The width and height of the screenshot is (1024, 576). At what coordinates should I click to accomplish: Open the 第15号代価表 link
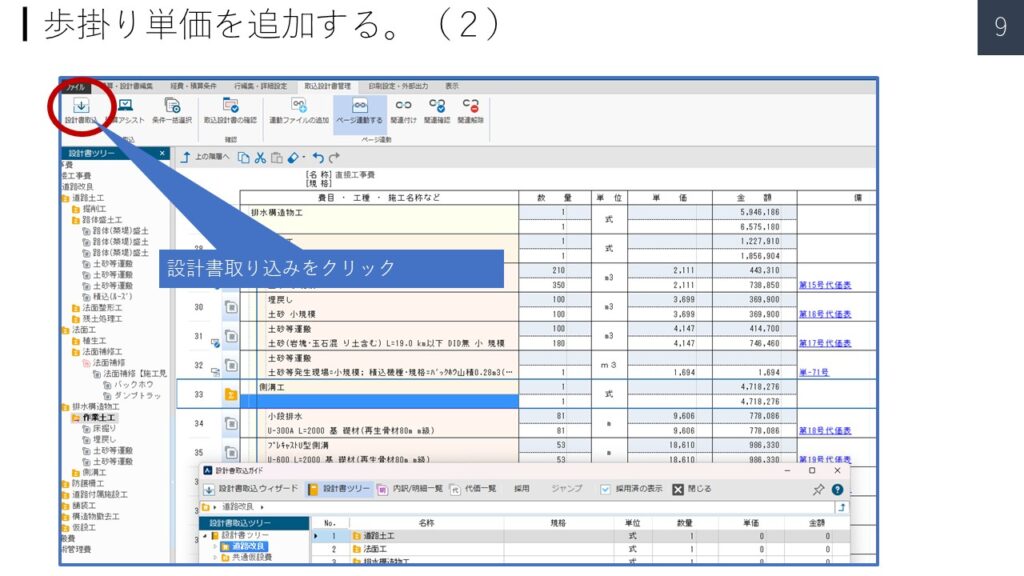pyautogui.click(x=825, y=284)
